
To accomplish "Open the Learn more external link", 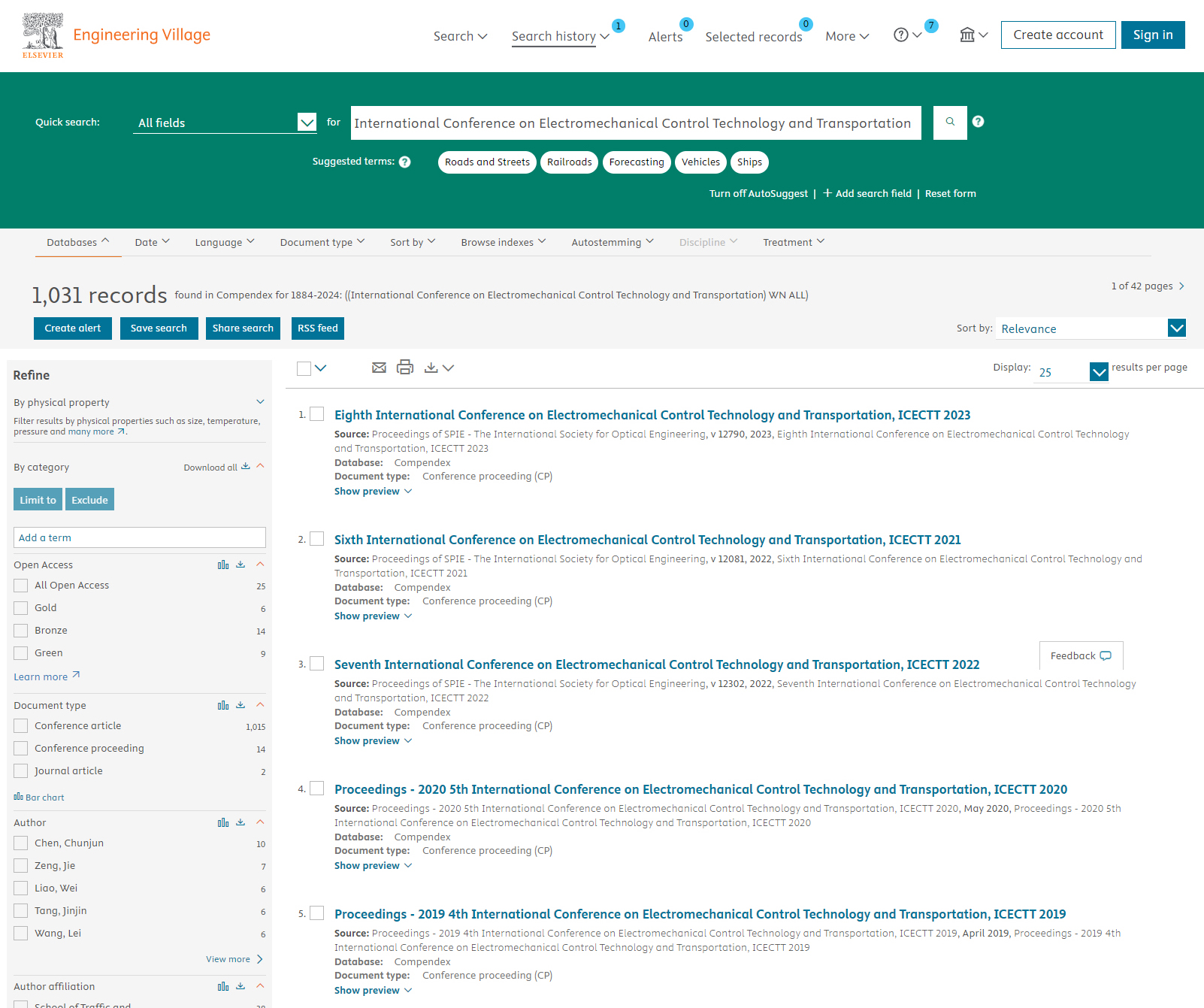I will [47, 677].
